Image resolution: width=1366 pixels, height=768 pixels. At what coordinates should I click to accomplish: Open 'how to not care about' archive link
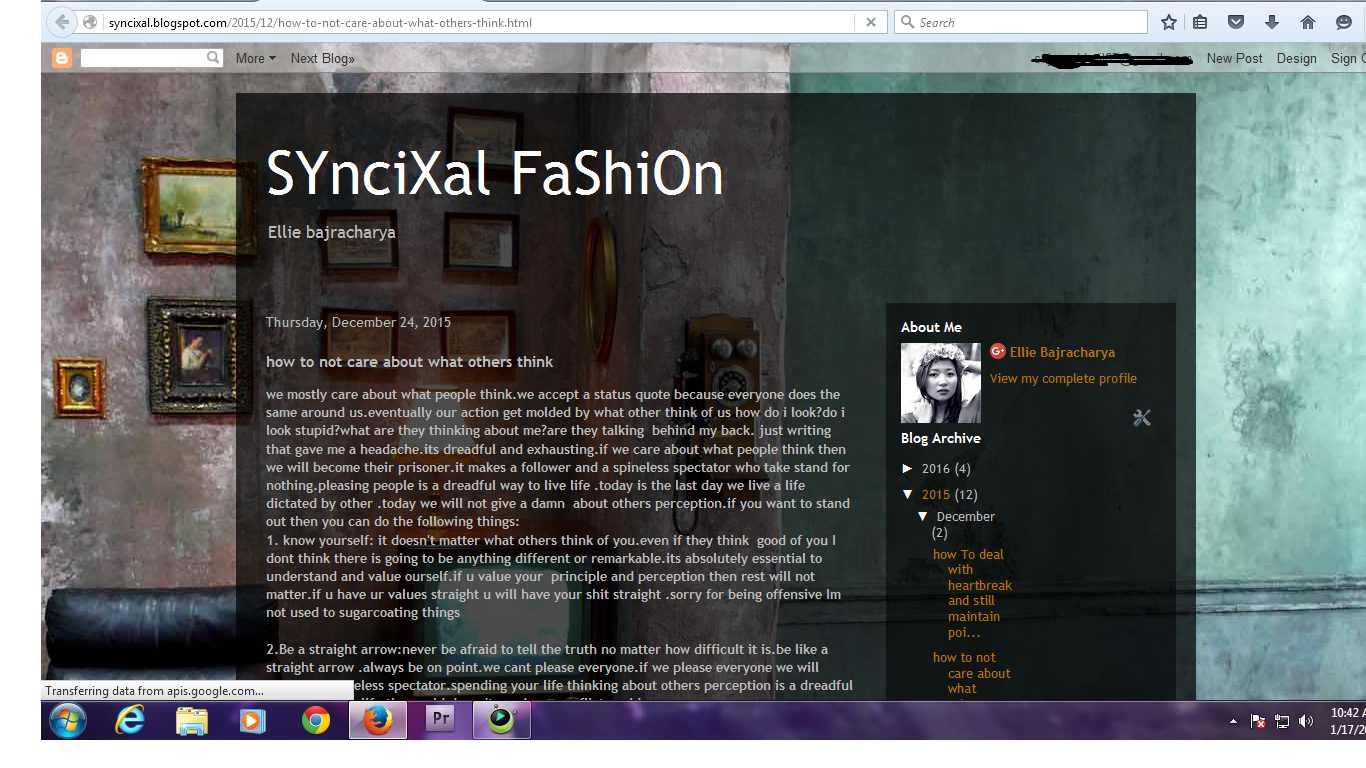pyautogui.click(x=972, y=673)
